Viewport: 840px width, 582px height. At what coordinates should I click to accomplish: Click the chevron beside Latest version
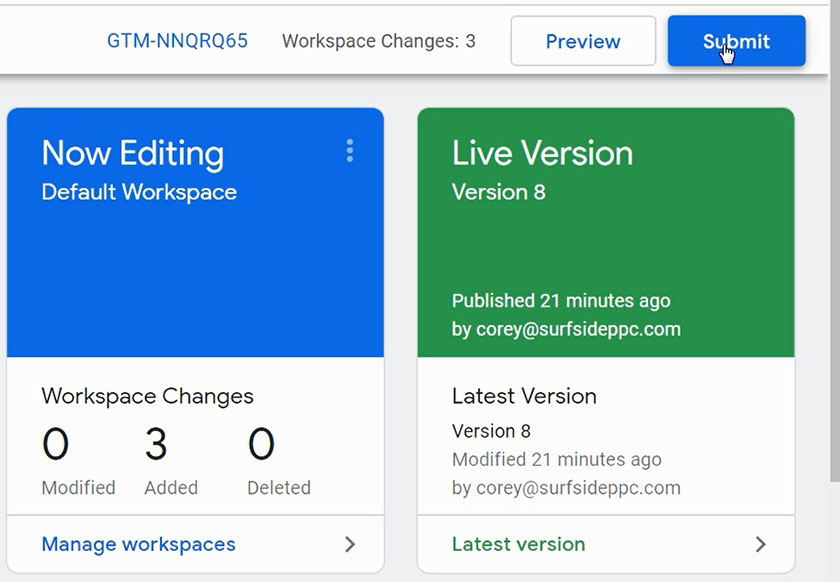[760, 544]
